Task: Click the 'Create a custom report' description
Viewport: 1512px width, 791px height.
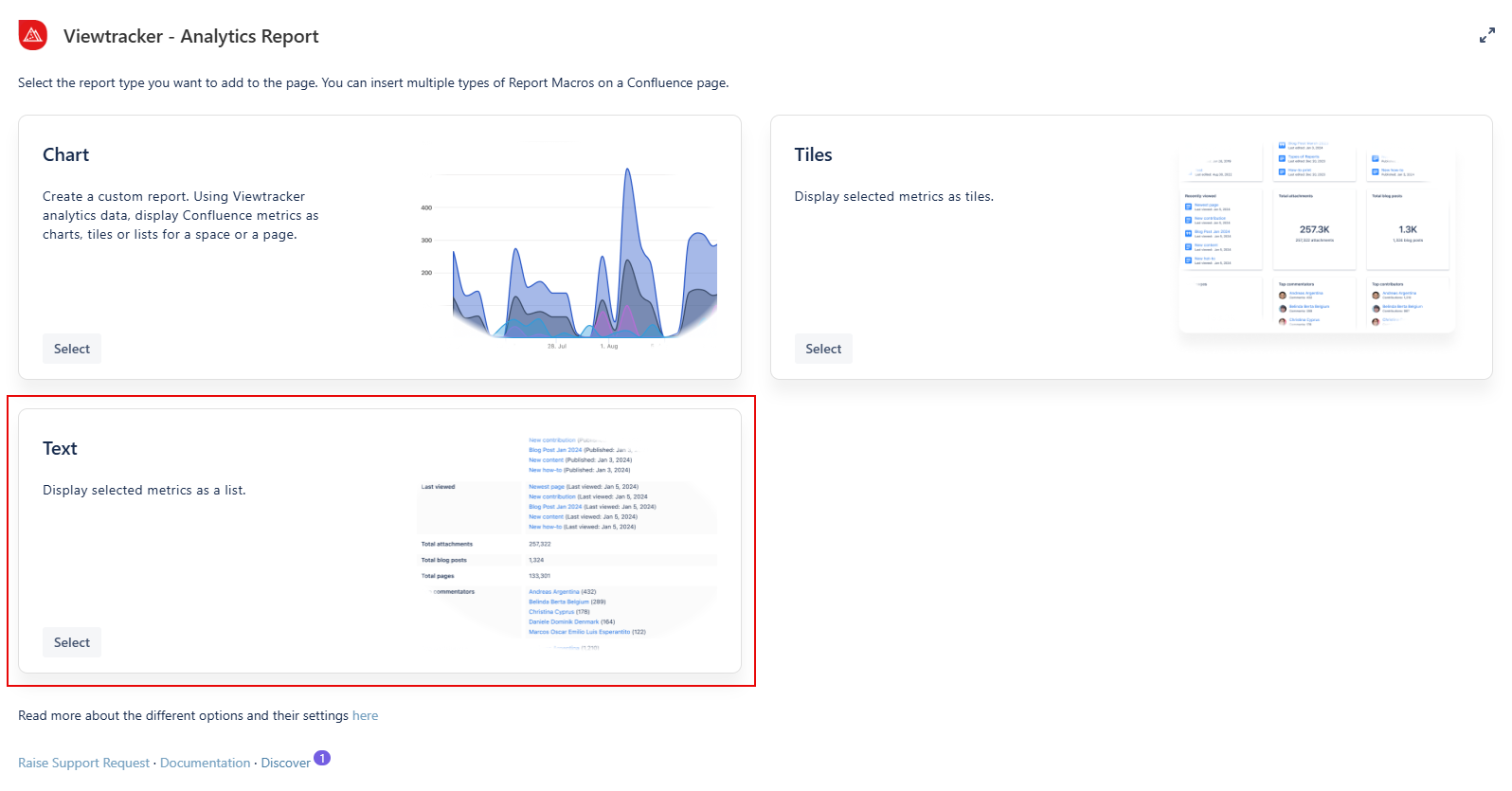Action: 180,215
